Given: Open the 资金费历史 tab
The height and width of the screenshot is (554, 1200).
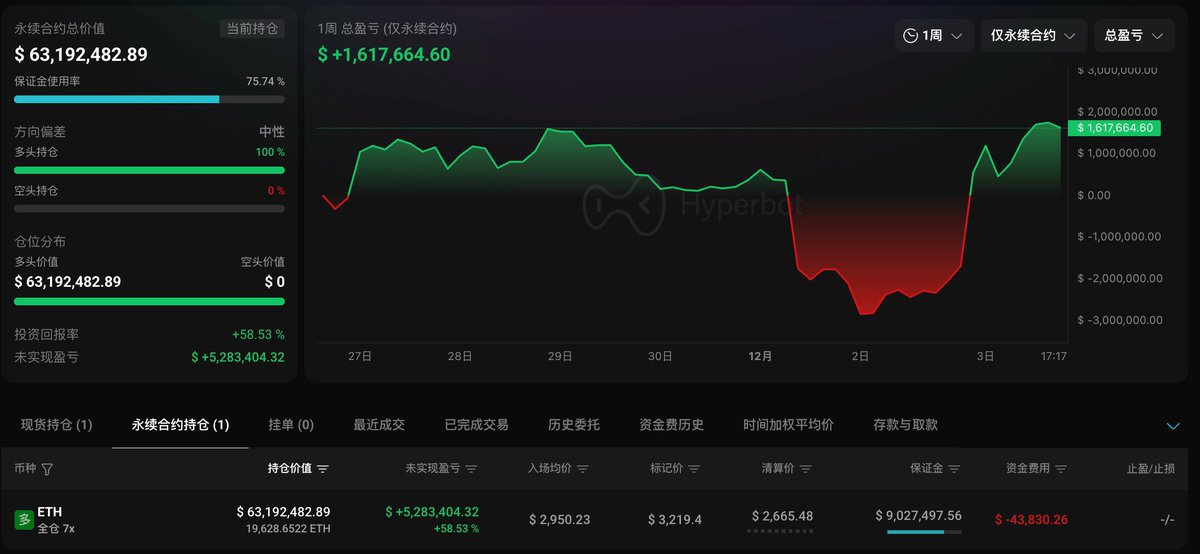Looking at the screenshot, I should click(671, 425).
